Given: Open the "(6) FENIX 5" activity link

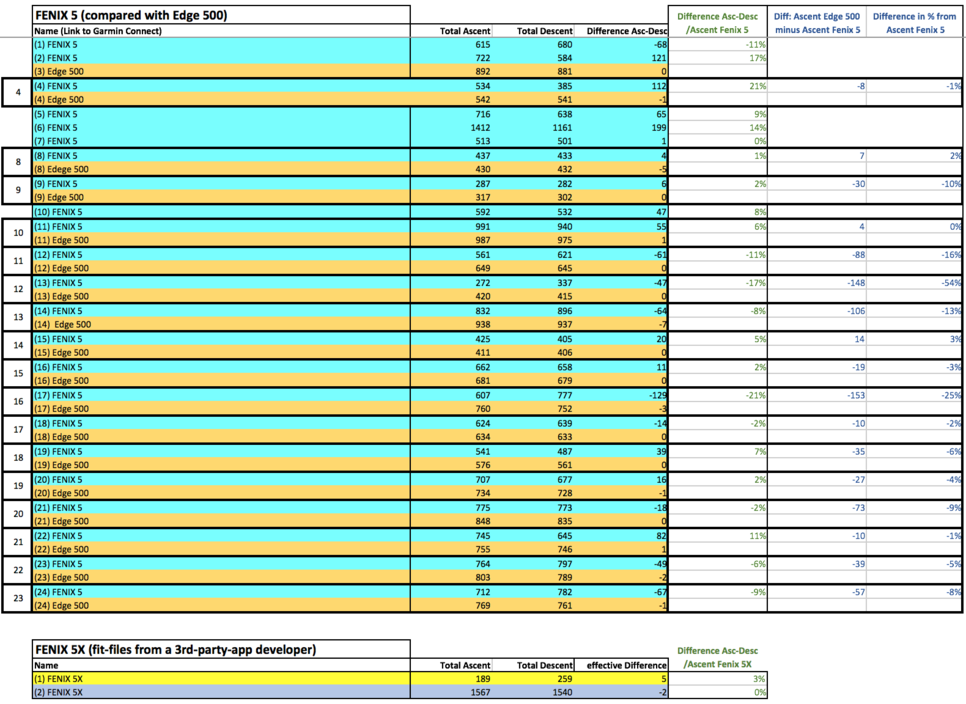Looking at the screenshot, I should coord(56,128).
